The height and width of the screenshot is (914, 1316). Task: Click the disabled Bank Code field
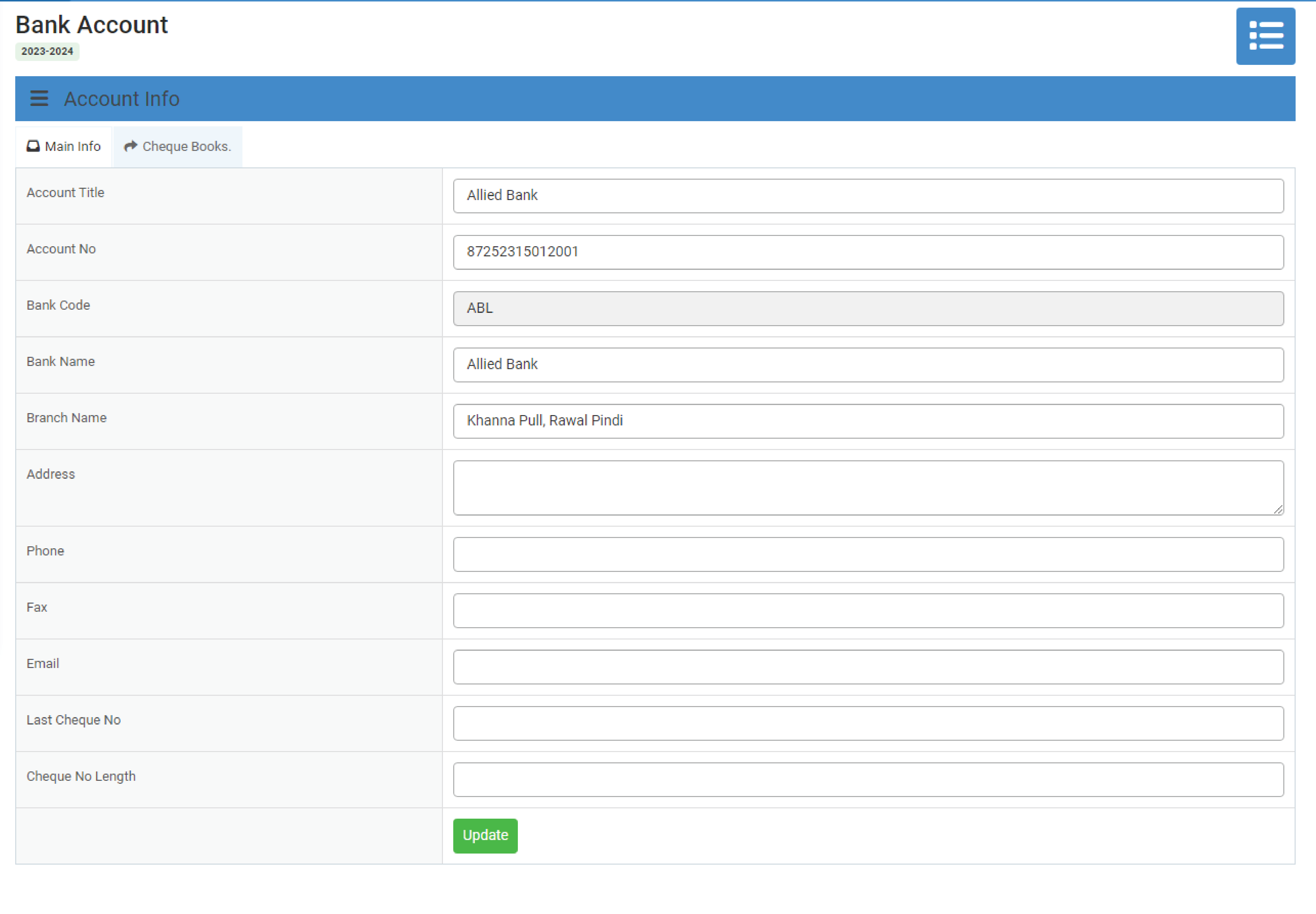pyautogui.click(x=868, y=309)
